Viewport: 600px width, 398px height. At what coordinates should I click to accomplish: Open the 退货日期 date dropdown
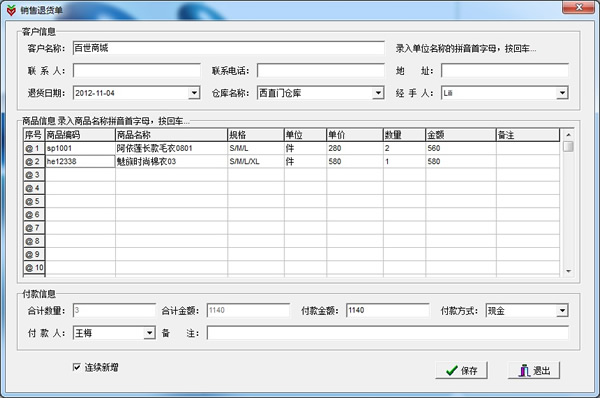pyautogui.click(x=194, y=93)
